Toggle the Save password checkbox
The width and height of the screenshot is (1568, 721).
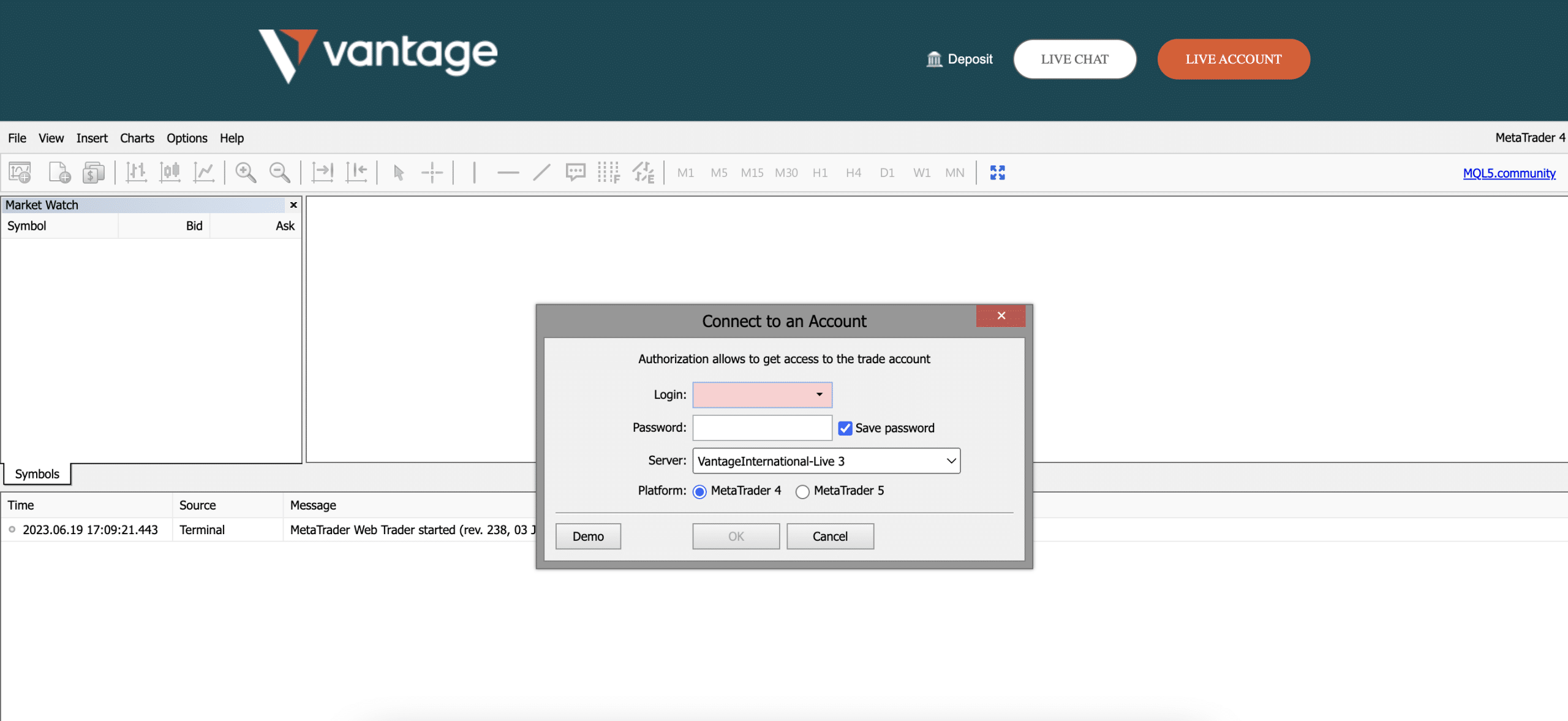pos(845,428)
